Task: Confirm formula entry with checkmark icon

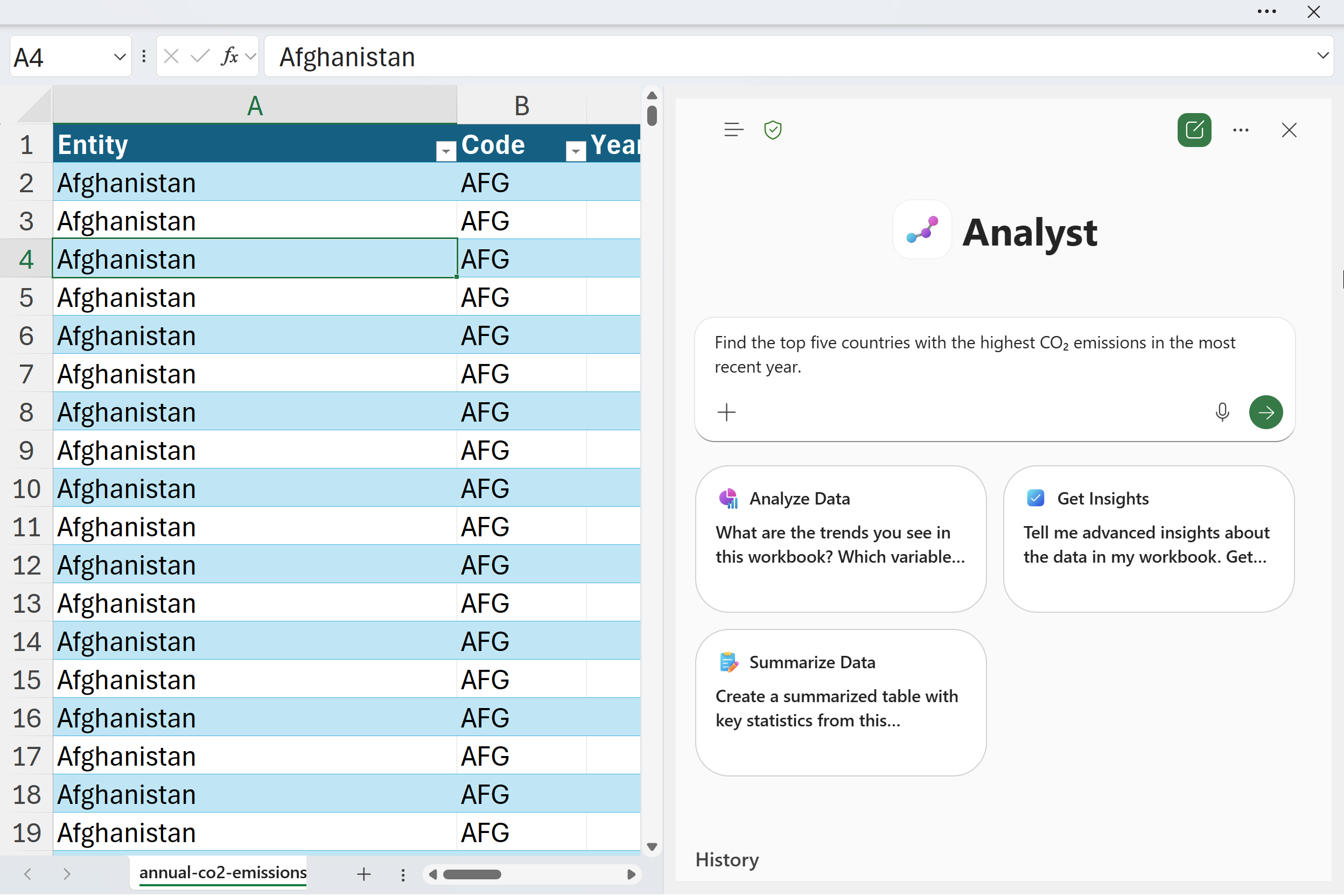Action: tap(199, 57)
